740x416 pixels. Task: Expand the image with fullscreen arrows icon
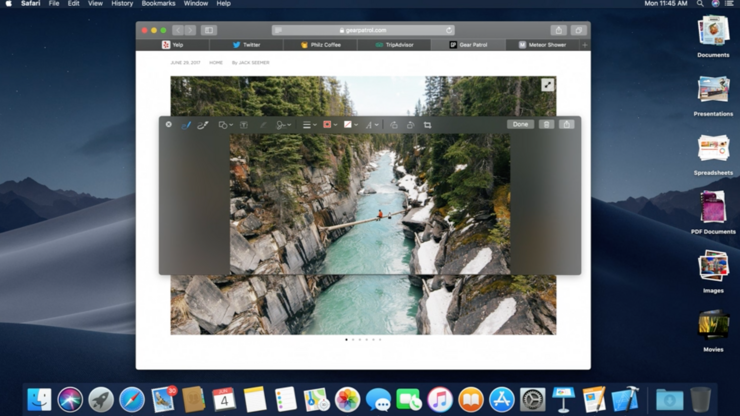[547, 85]
